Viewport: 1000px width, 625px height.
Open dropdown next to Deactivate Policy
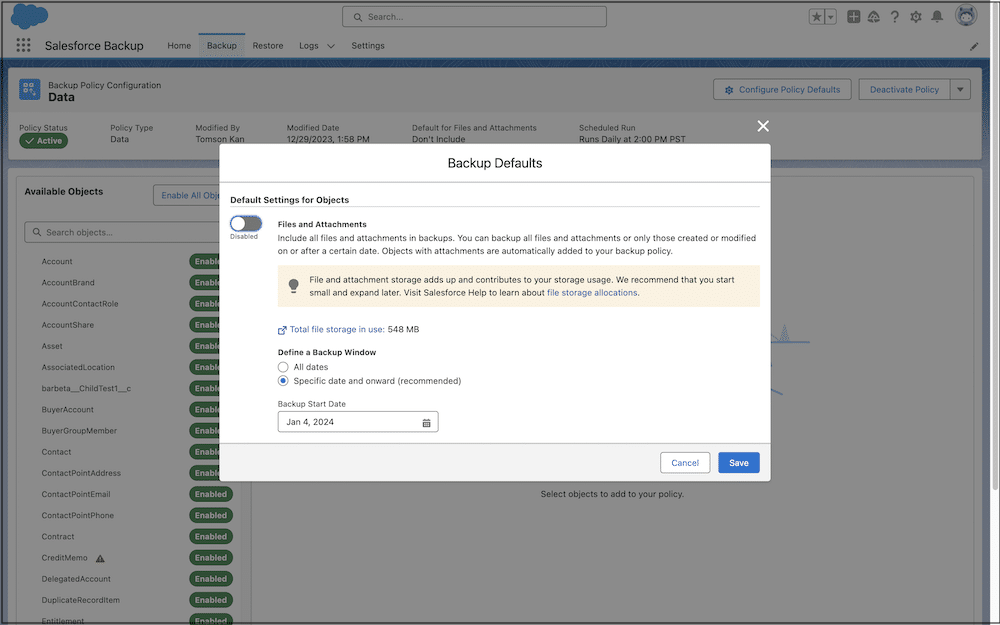pyautogui.click(x=960, y=89)
